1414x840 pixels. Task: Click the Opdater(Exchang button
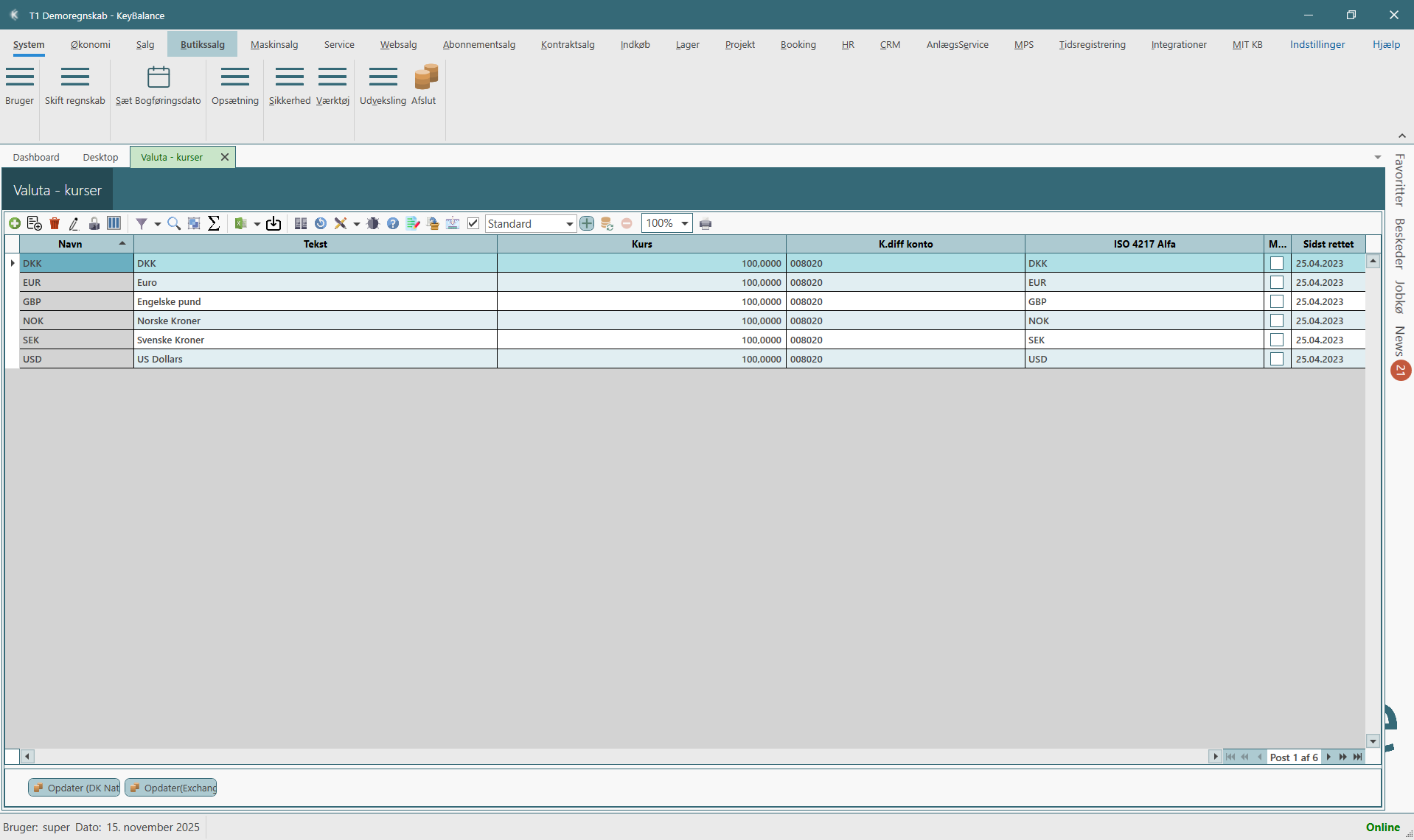click(x=171, y=788)
